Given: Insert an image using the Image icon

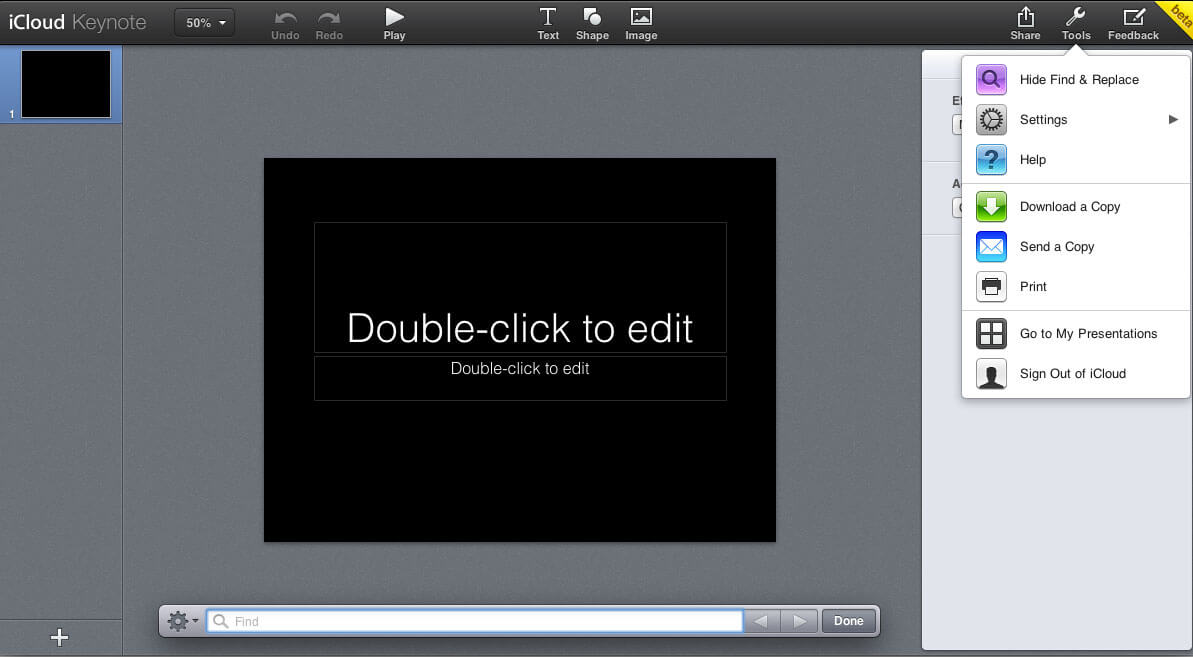Looking at the screenshot, I should click(641, 17).
